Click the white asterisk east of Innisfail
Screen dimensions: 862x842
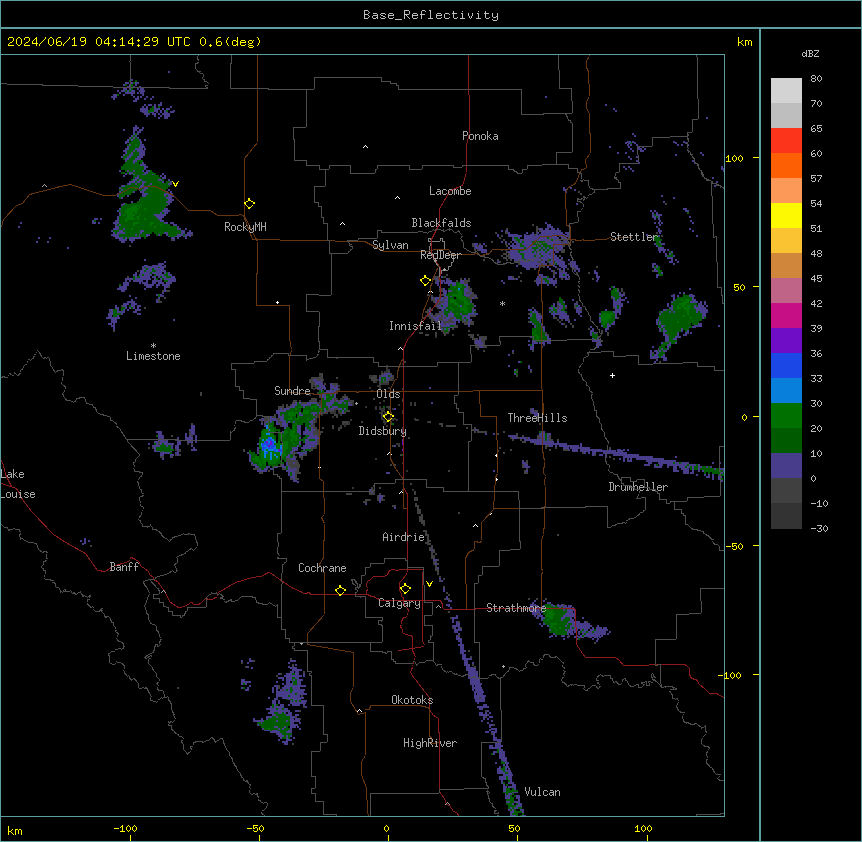[502, 303]
